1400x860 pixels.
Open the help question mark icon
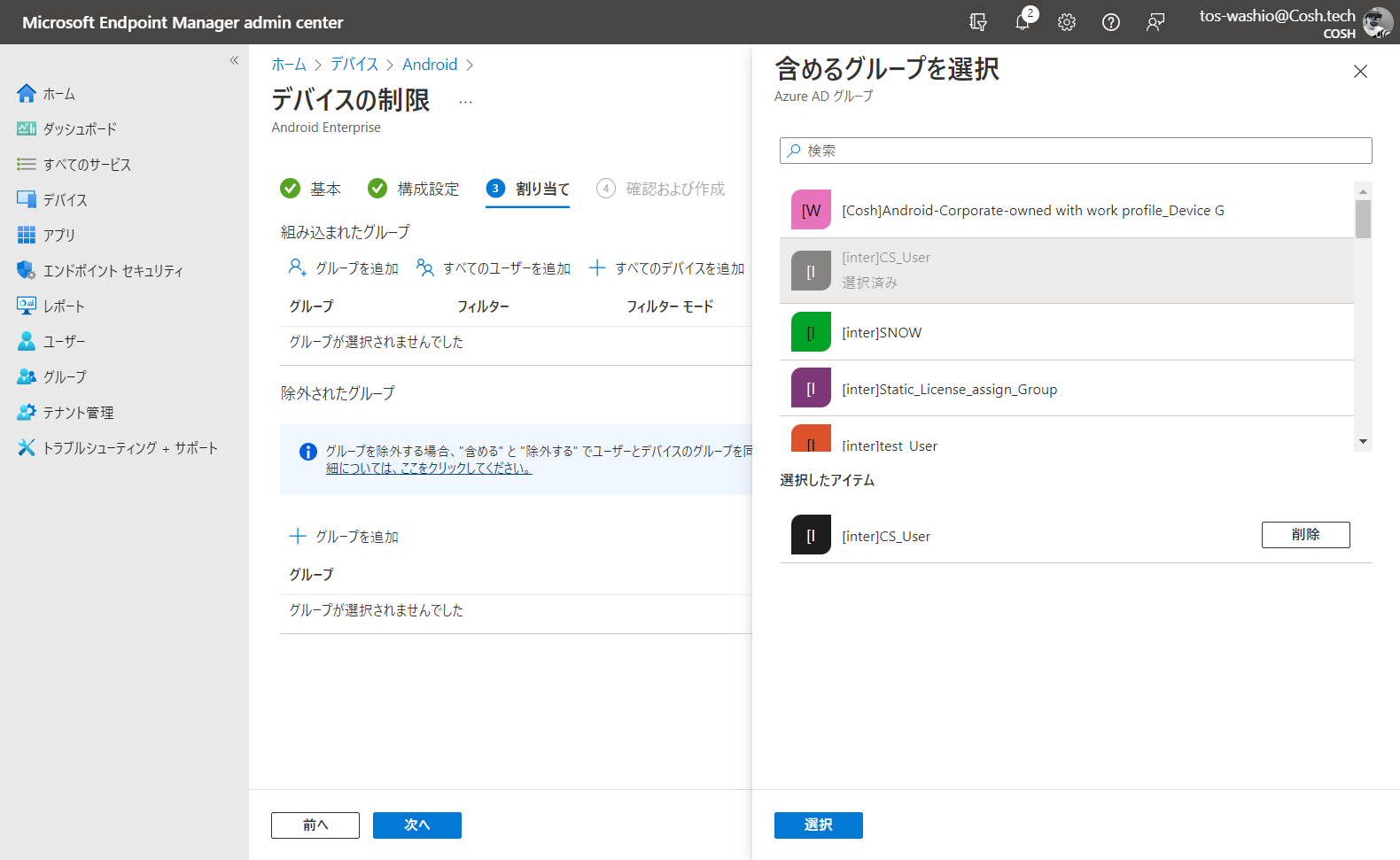(x=1111, y=22)
